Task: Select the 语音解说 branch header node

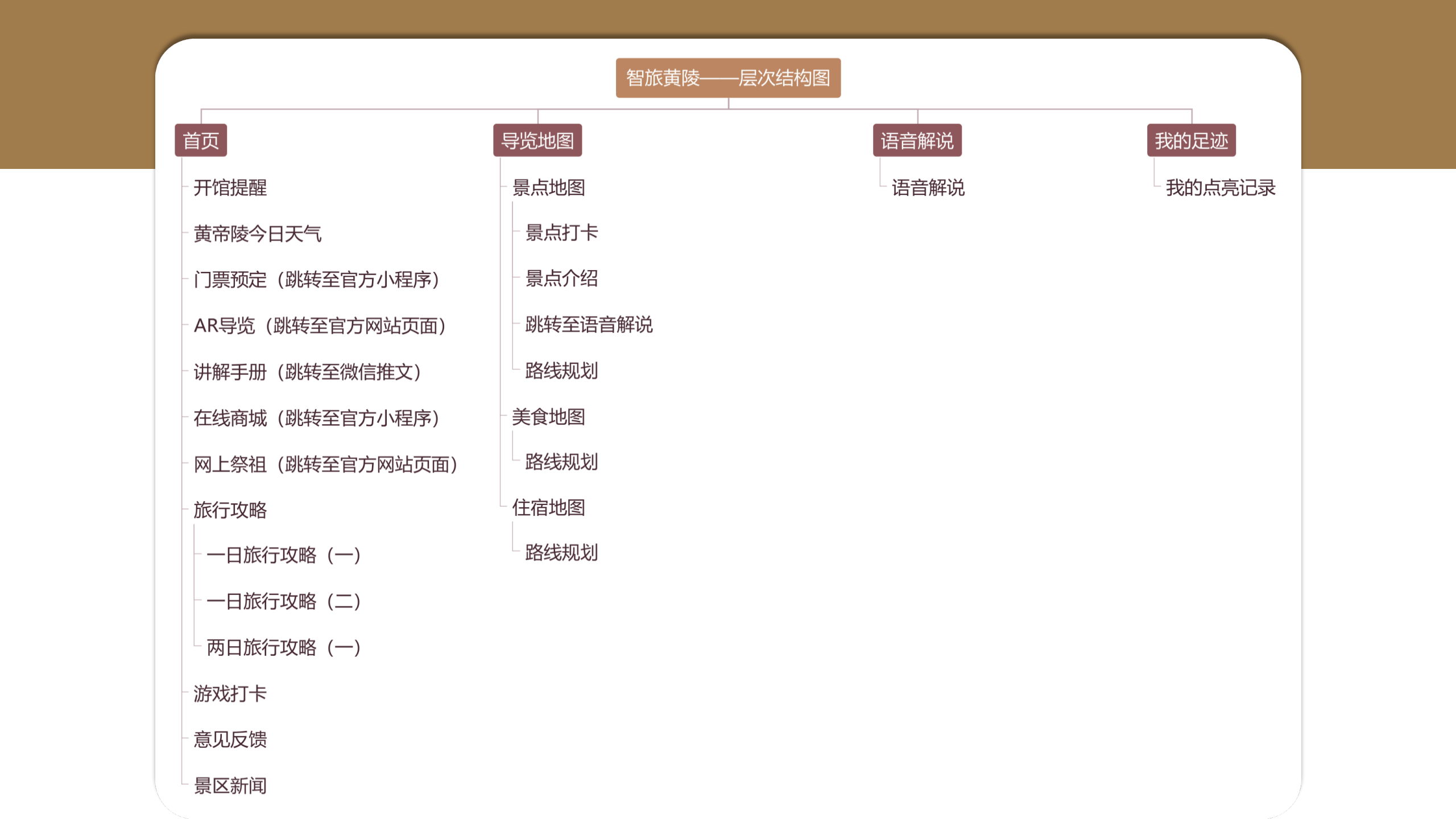Action: click(917, 140)
